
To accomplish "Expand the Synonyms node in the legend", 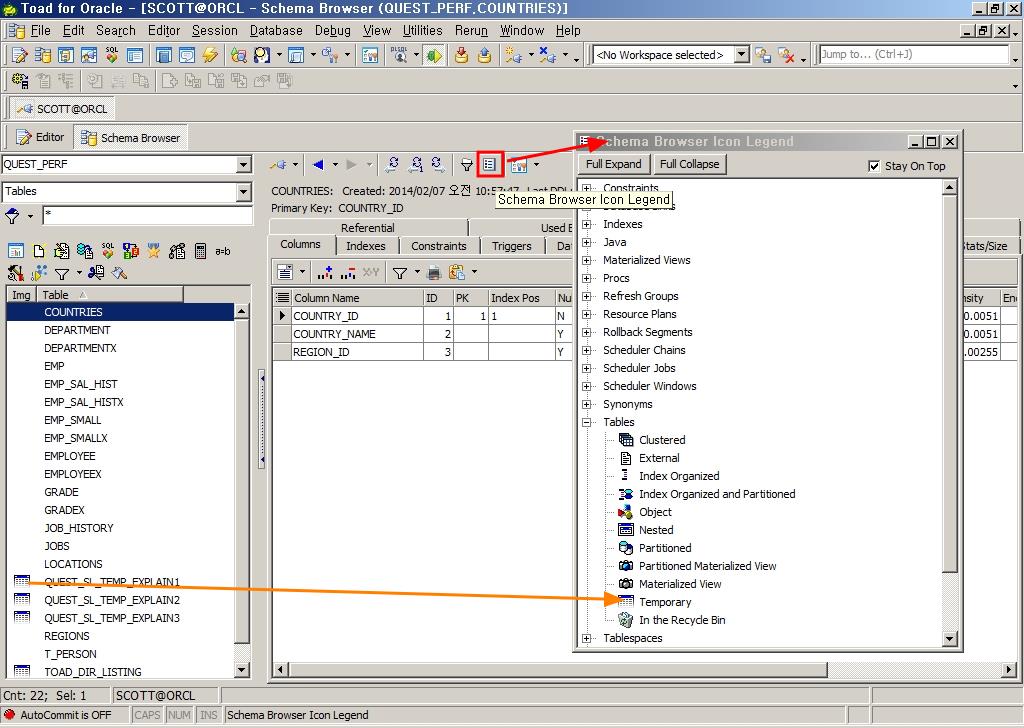I will [587, 404].
